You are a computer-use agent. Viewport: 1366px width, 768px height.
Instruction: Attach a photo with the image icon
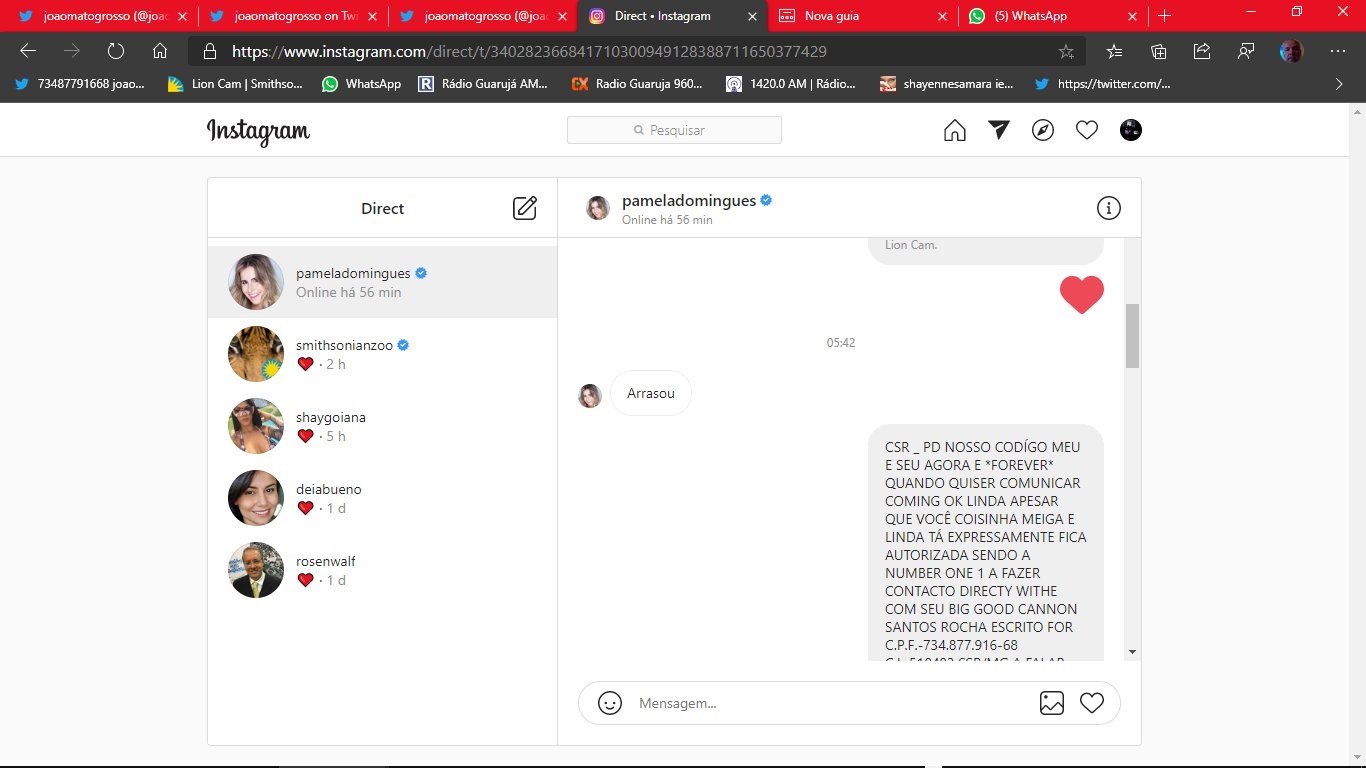click(x=1052, y=703)
